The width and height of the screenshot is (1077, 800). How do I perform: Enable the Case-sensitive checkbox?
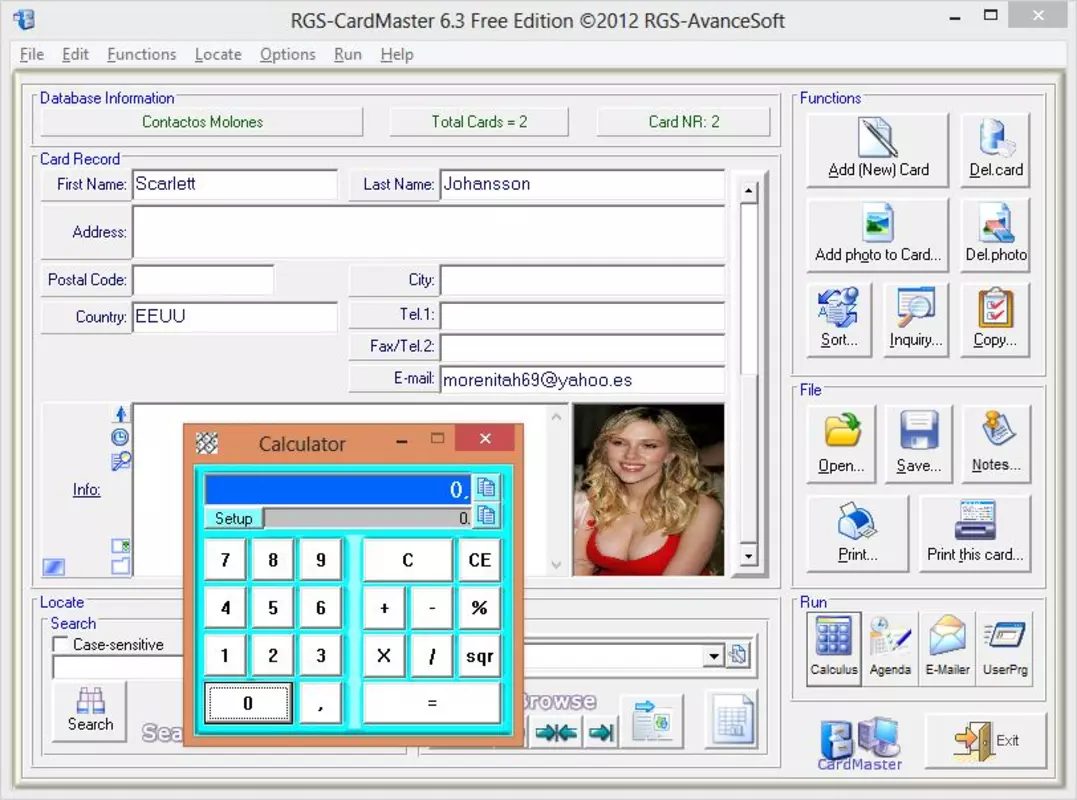(60, 644)
